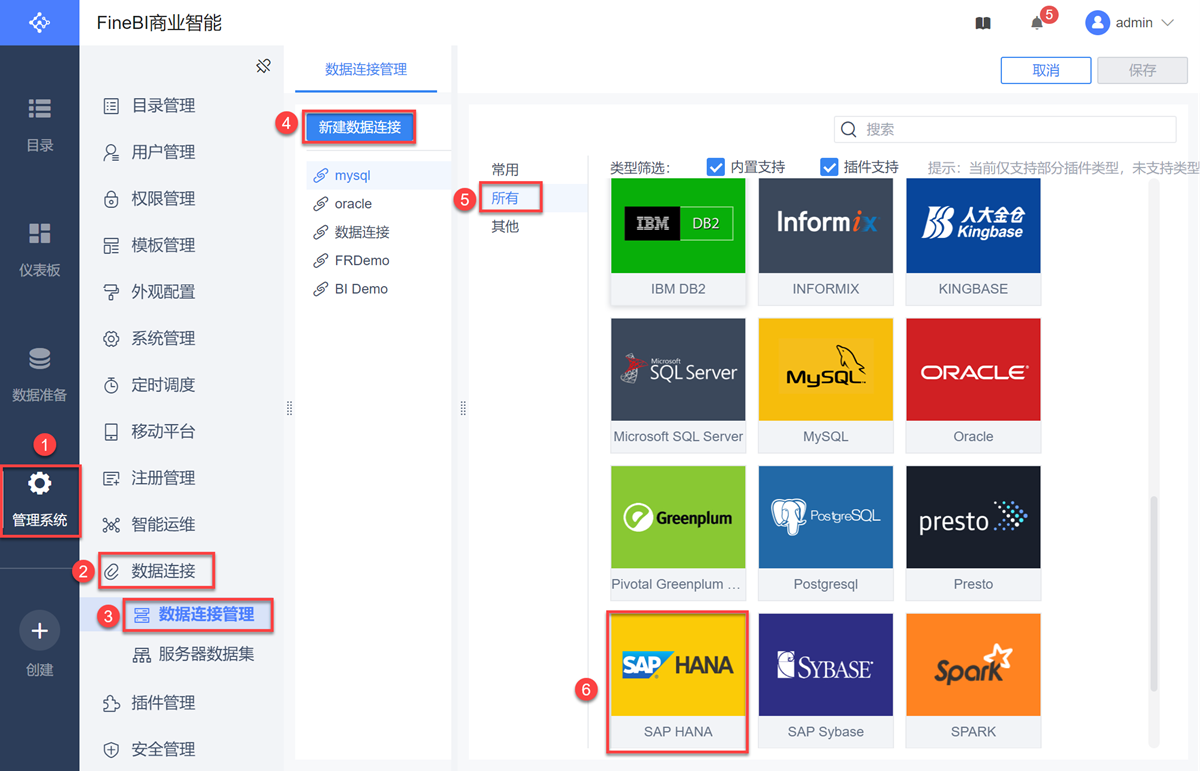
Task: Choose the MySQL database tile
Action: click(x=826, y=385)
